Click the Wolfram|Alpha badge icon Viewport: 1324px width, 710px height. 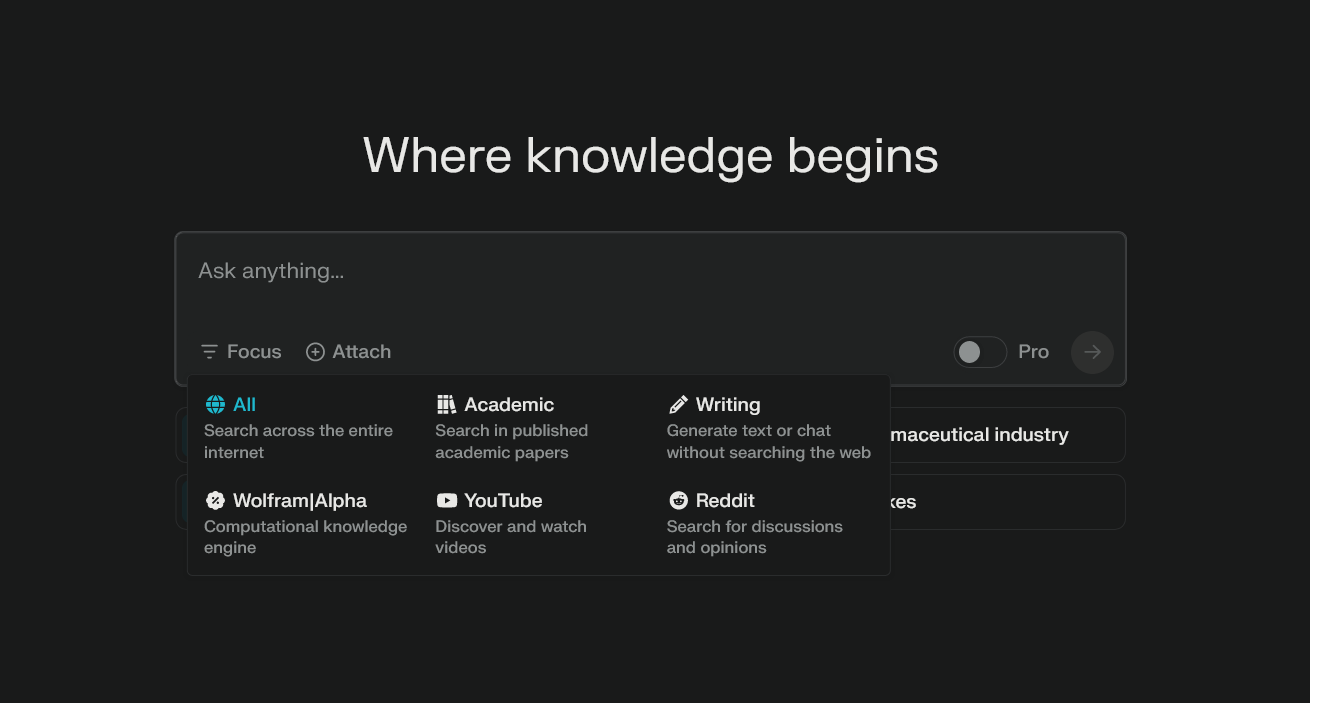[x=215, y=501]
